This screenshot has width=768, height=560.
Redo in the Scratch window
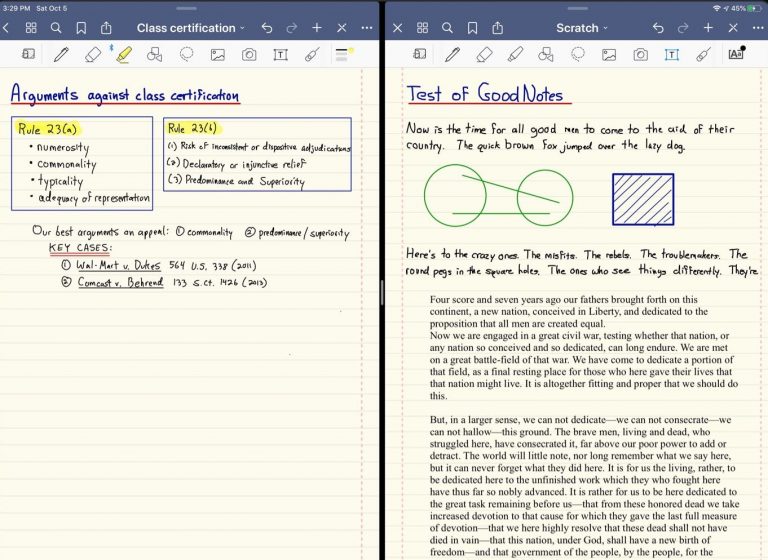pyautogui.click(x=683, y=28)
